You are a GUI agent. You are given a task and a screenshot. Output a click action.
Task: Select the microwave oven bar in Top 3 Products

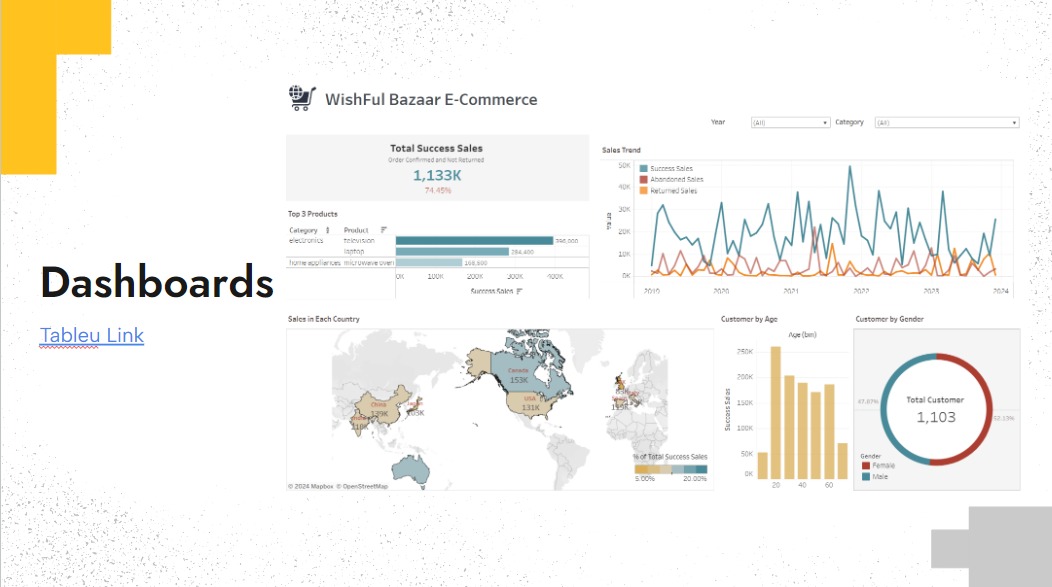429,262
